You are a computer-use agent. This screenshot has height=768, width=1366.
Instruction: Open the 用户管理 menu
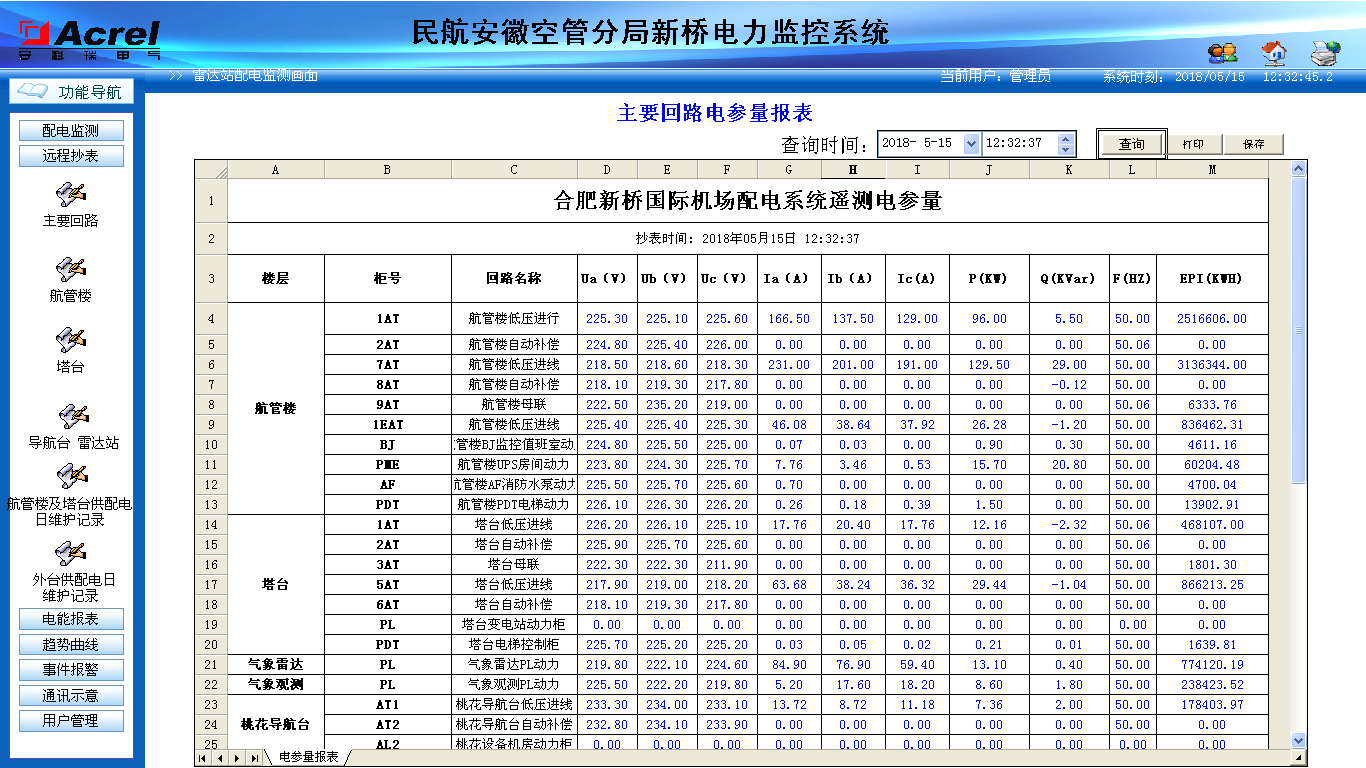(x=70, y=721)
